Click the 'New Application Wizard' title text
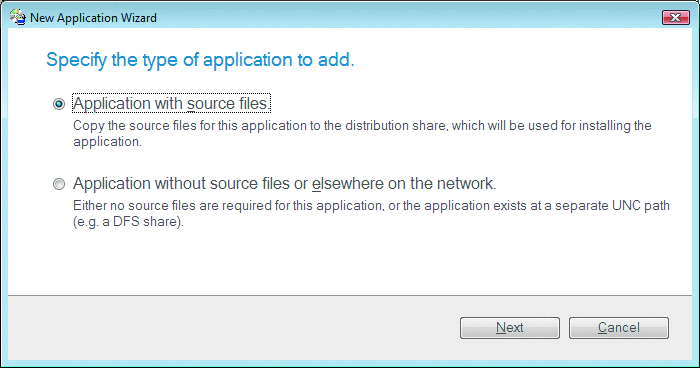This screenshot has height=368, width=700. coord(93,18)
